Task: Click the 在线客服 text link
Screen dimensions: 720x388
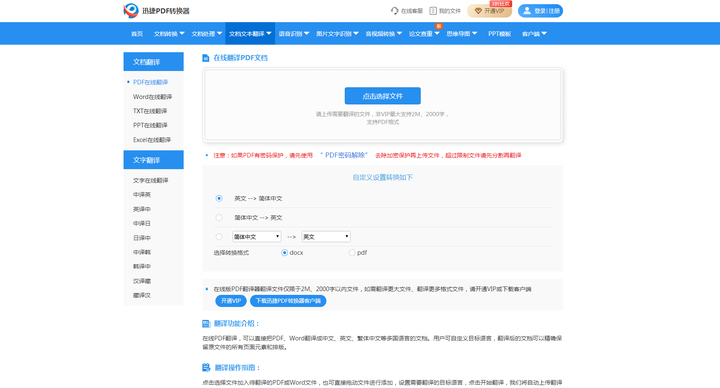Action: (411, 11)
